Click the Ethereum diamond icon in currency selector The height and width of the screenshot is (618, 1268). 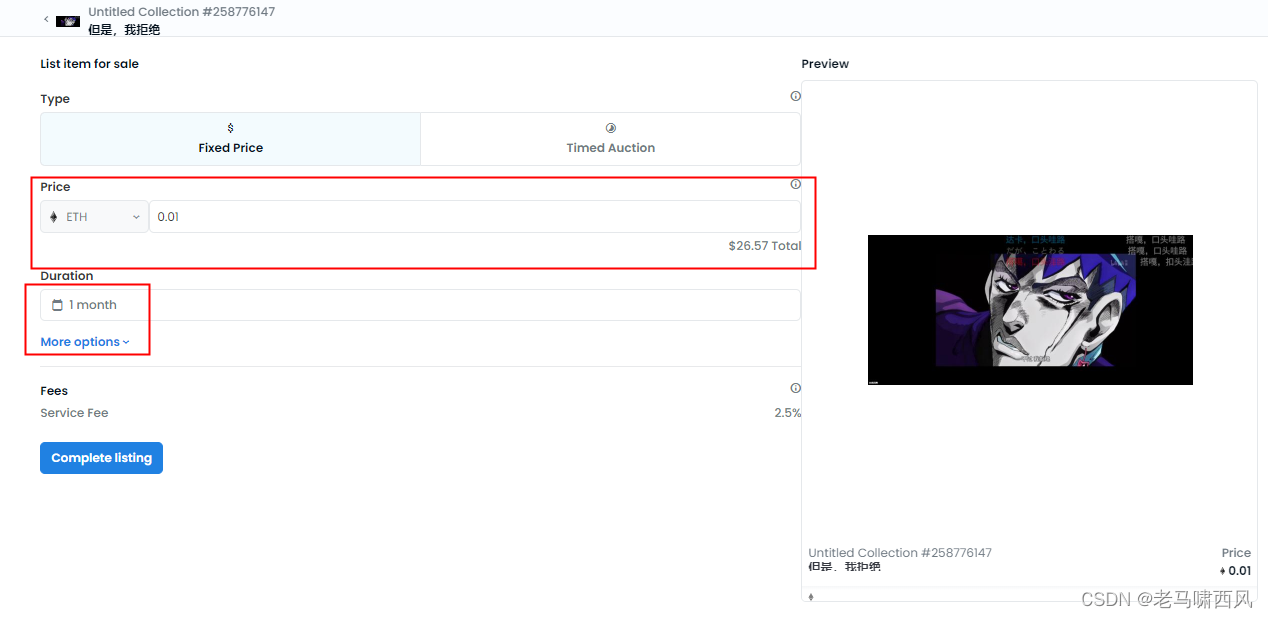point(54,217)
